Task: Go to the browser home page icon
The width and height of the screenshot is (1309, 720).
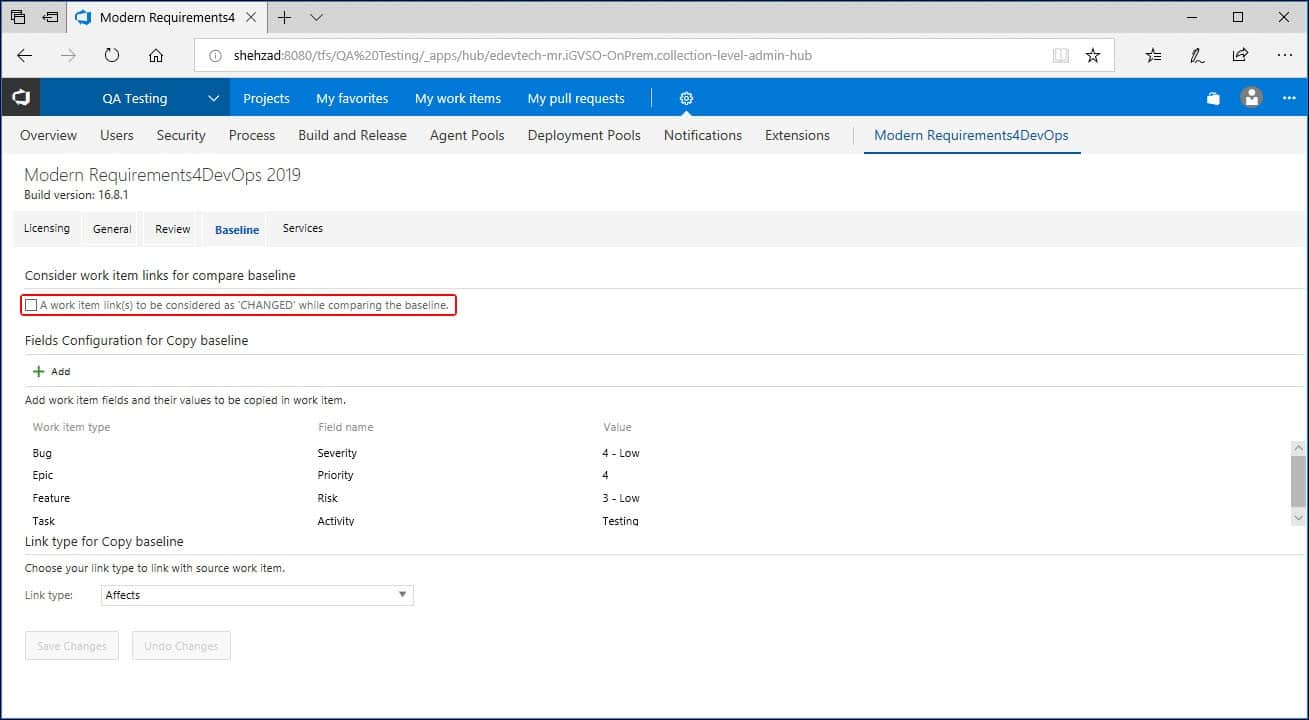Action: coord(156,56)
